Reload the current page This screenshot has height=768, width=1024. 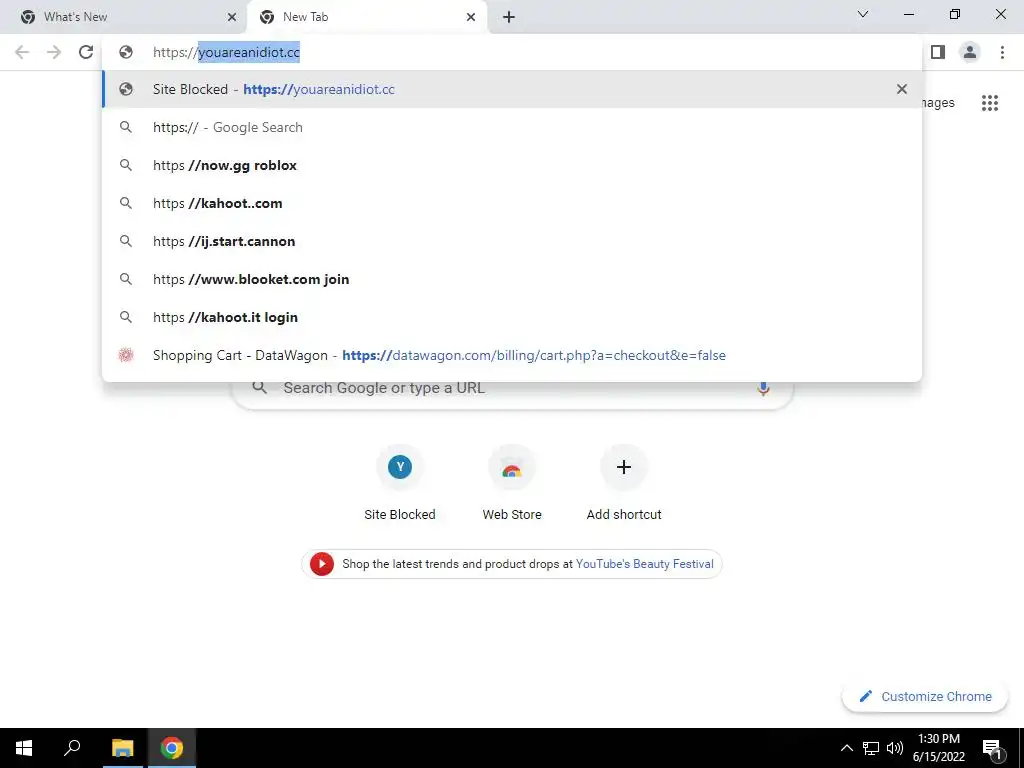pyautogui.click(x=86, y=52)
